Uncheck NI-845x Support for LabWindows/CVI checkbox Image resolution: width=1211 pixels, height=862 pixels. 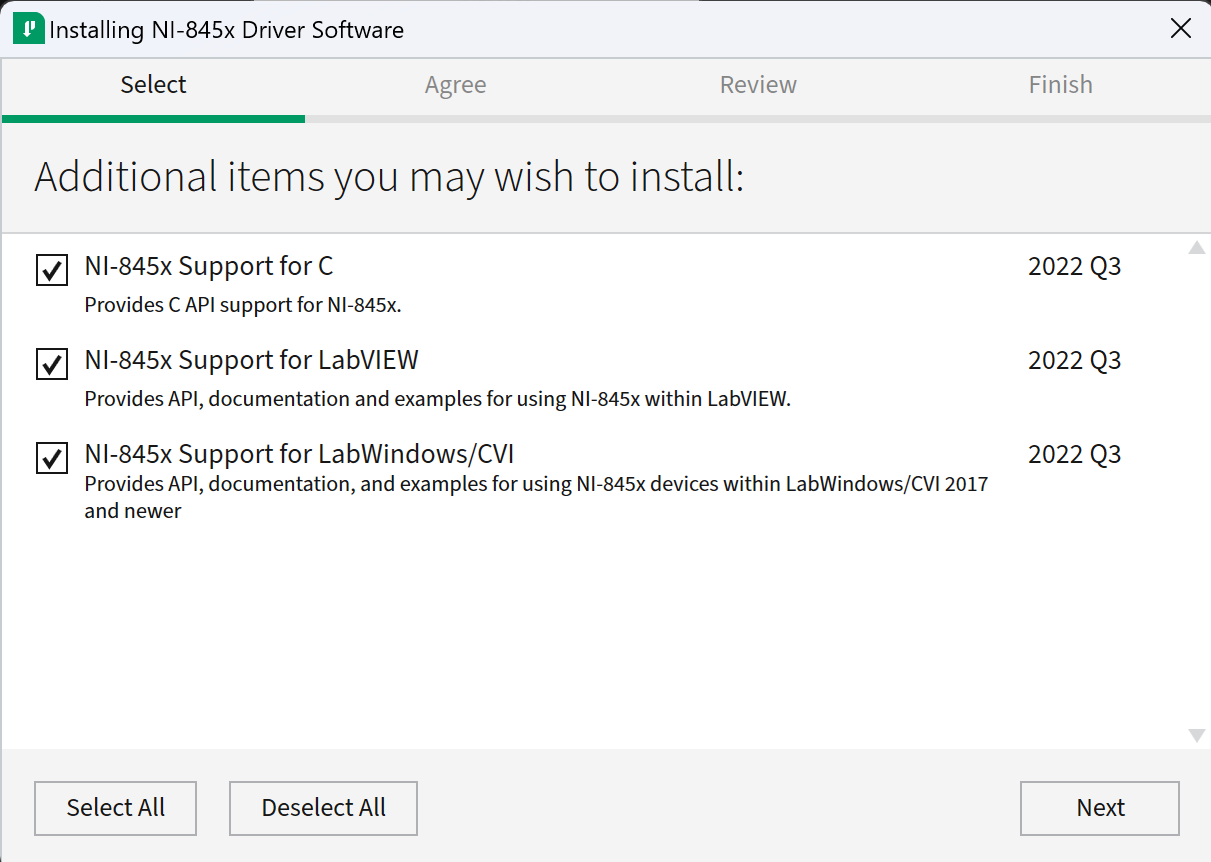coord(52,458)
